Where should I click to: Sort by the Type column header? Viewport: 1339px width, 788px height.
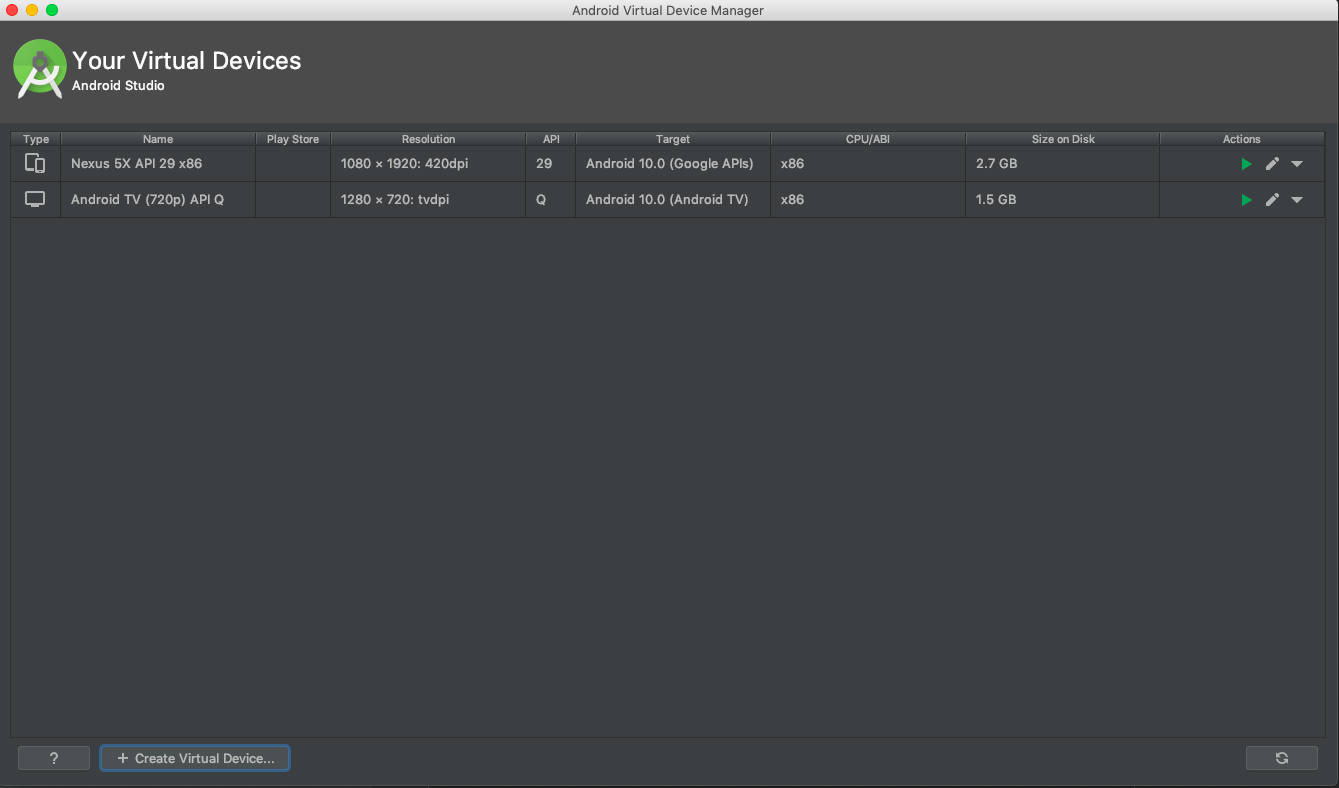tap(36, 139)
